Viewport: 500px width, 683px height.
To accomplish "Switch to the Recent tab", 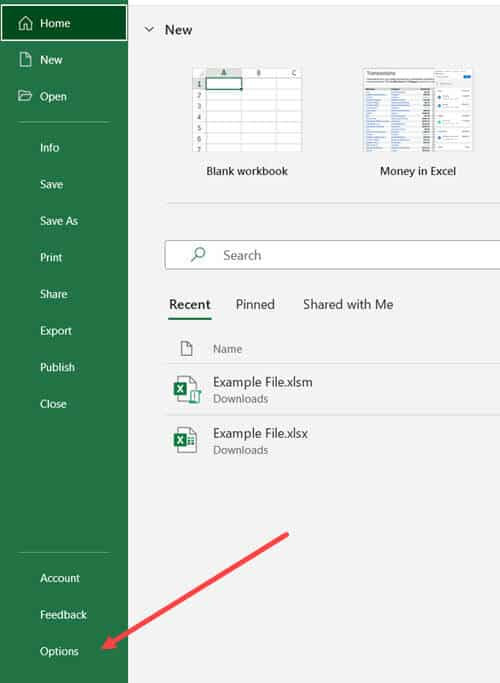I will tap(189, 304).
